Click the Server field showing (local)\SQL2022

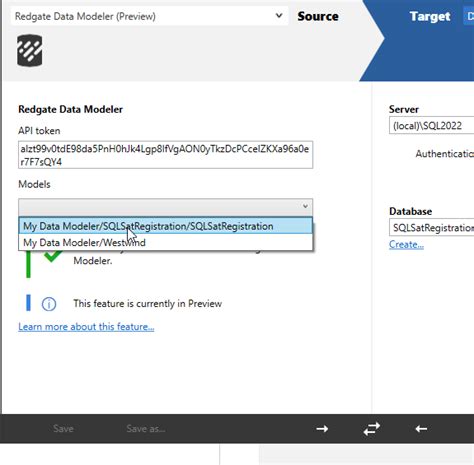point(431,125)
